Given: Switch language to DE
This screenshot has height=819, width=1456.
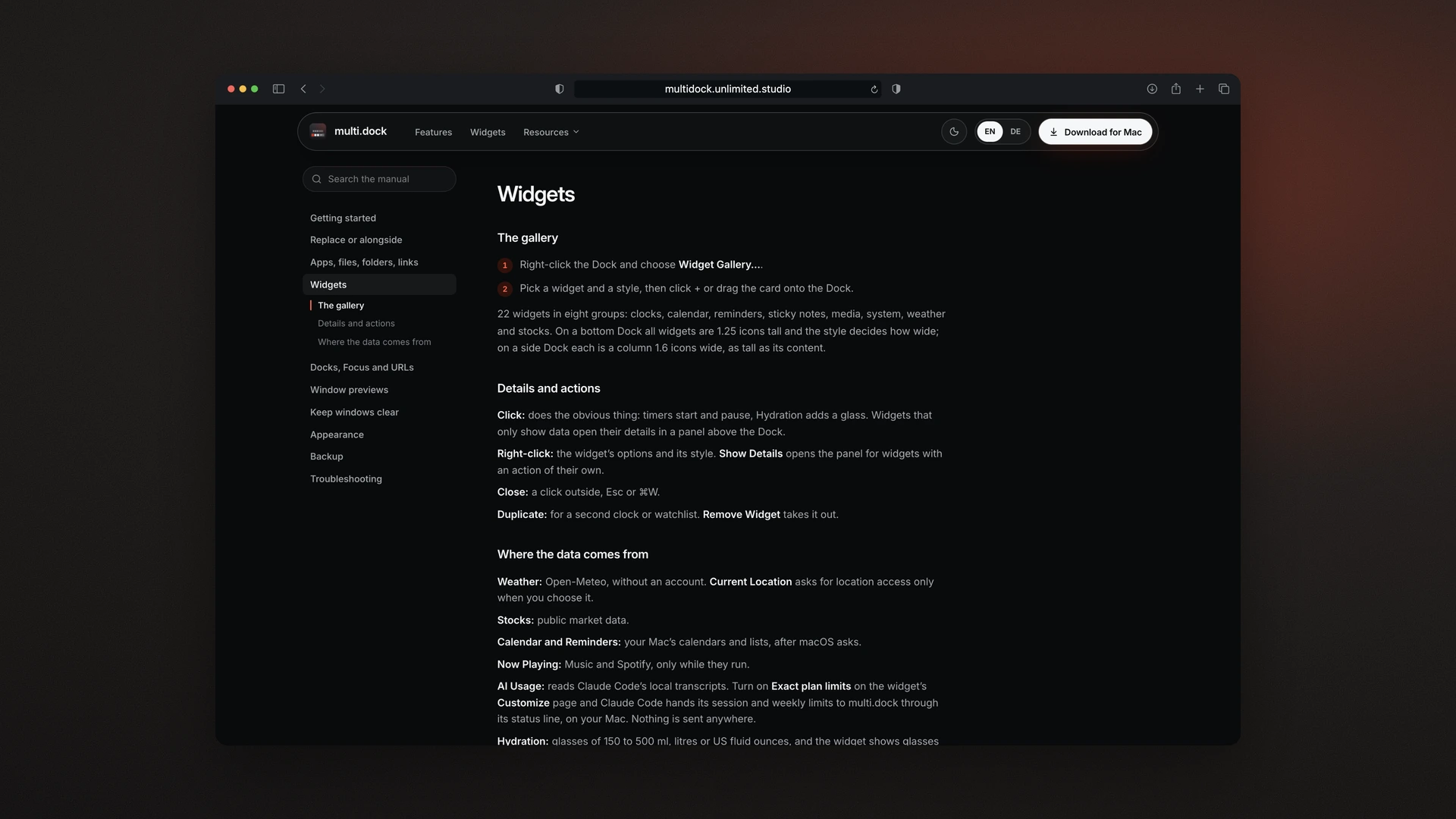Looking at the screenshot, I should (x=1015, y=131).
